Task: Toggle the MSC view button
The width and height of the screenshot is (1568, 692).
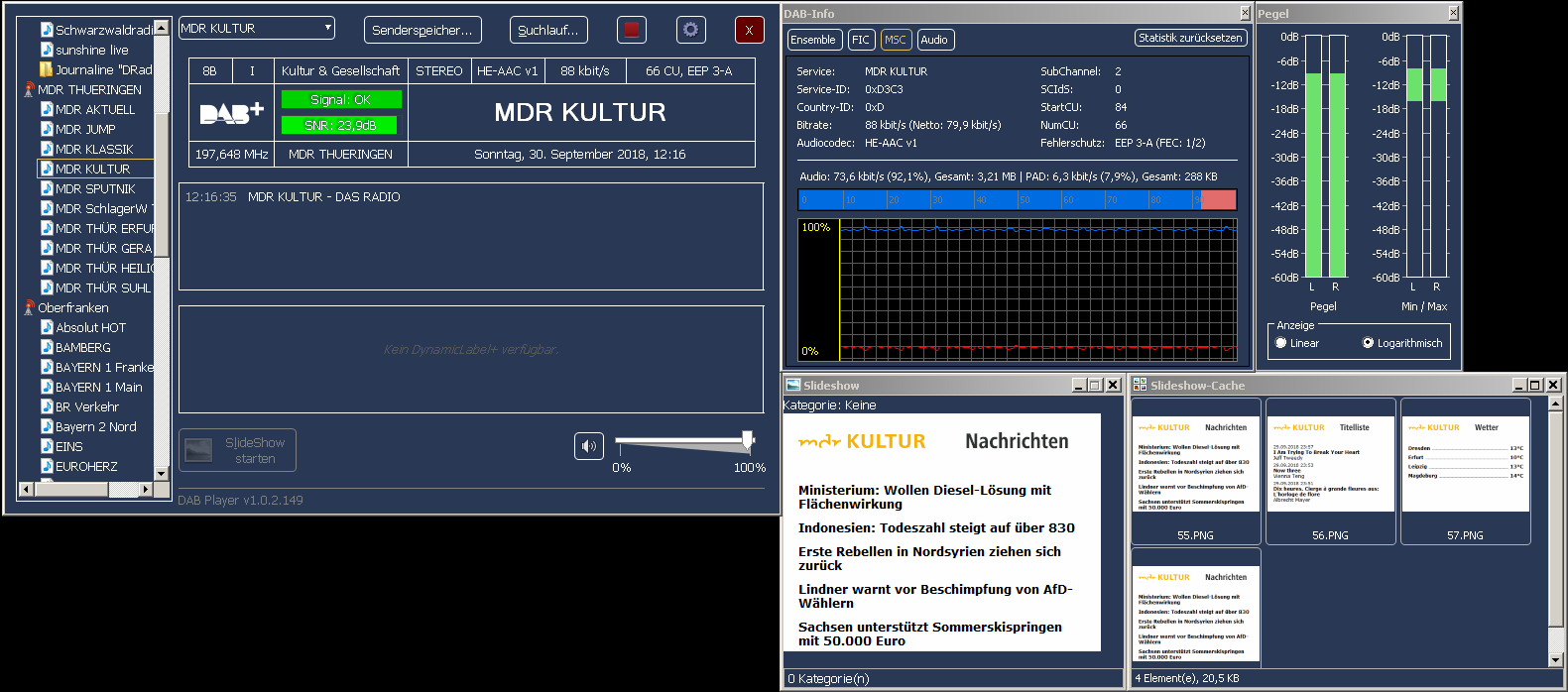Action: pyautogui.click(x=896, y=40)
